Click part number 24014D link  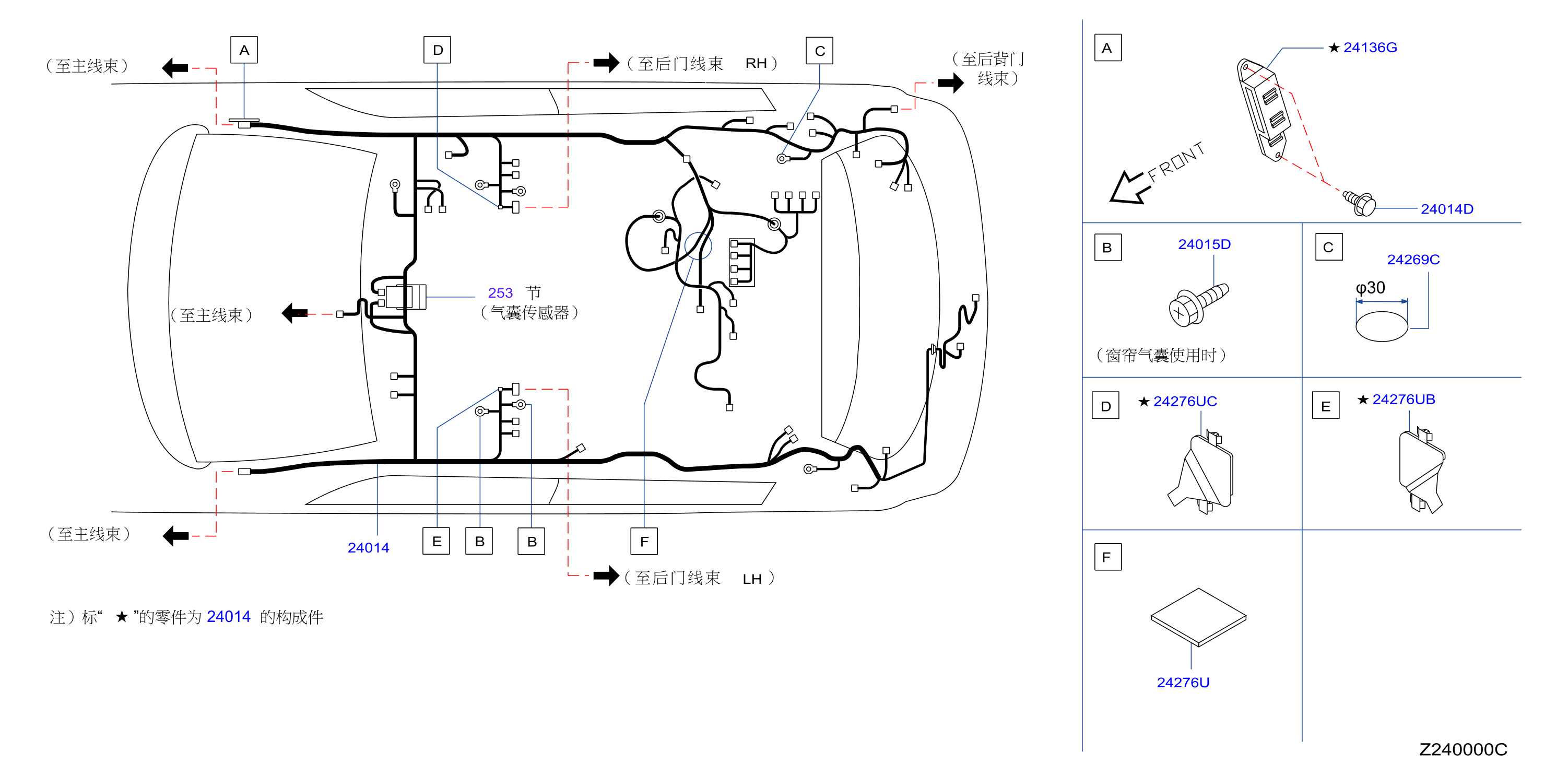pos(1447,209)
